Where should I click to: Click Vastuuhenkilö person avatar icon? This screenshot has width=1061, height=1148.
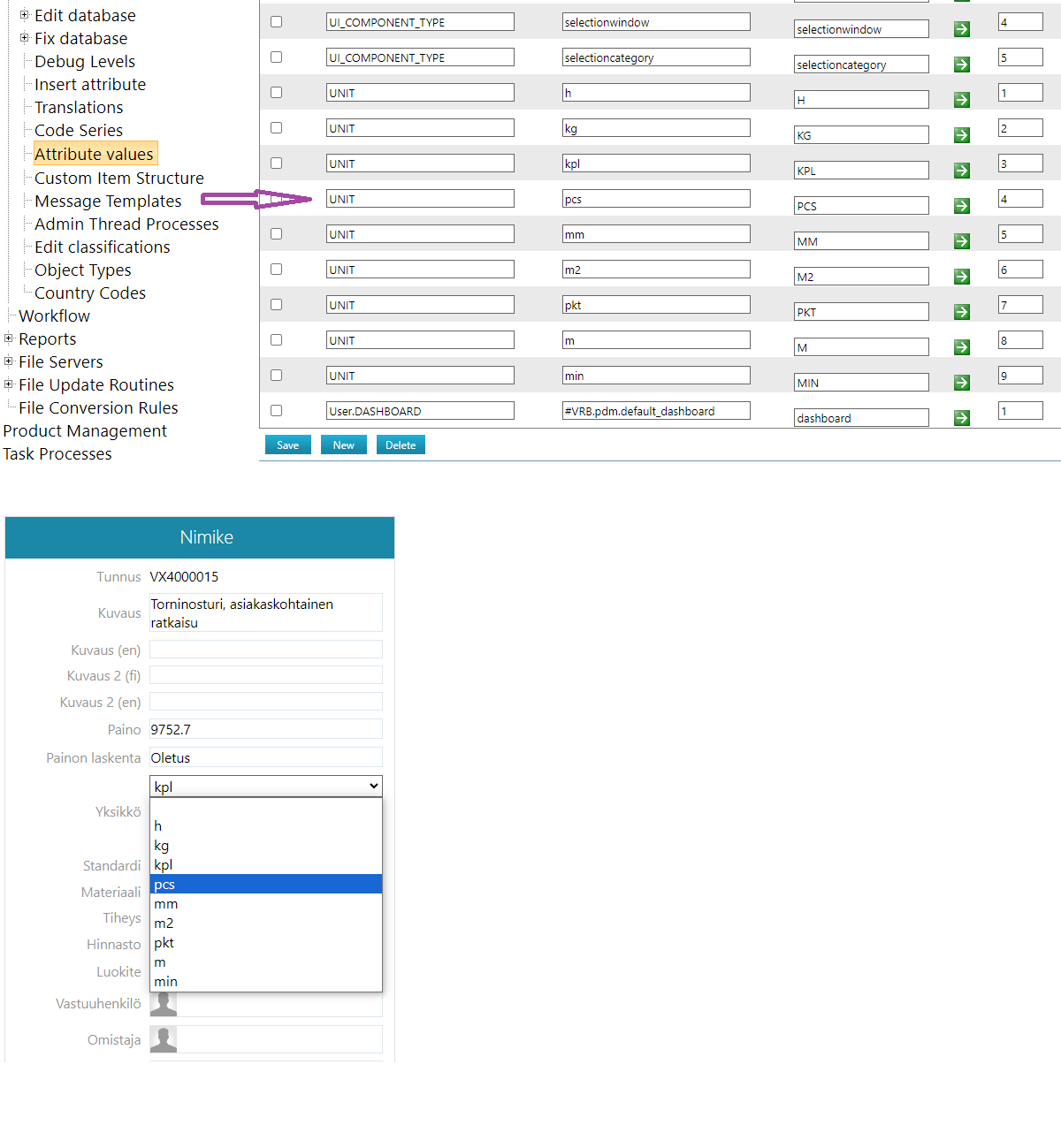coord(164,1004)
